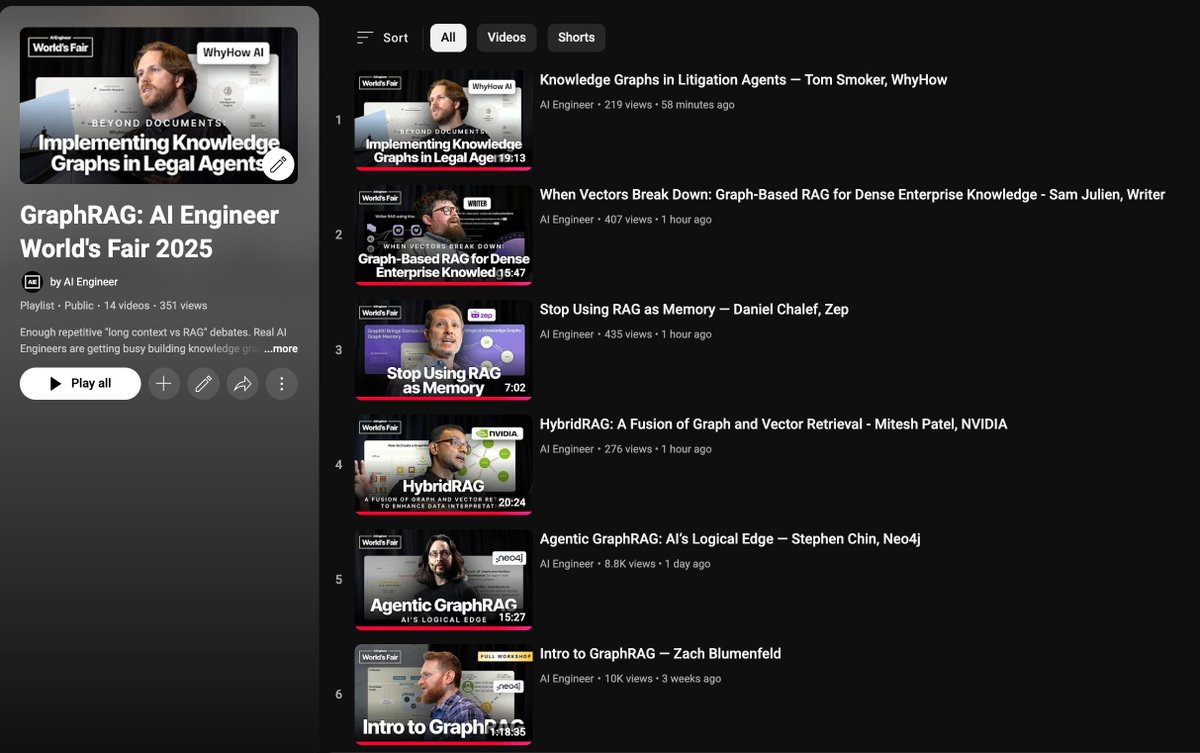Select the Videos filter chip
The height and width of the screenshot is (753, 1200).
[x=506, y=38]
